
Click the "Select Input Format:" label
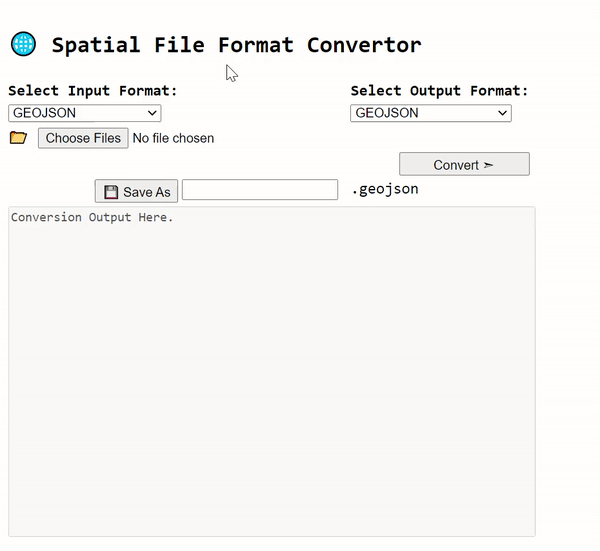click(93, 91)
